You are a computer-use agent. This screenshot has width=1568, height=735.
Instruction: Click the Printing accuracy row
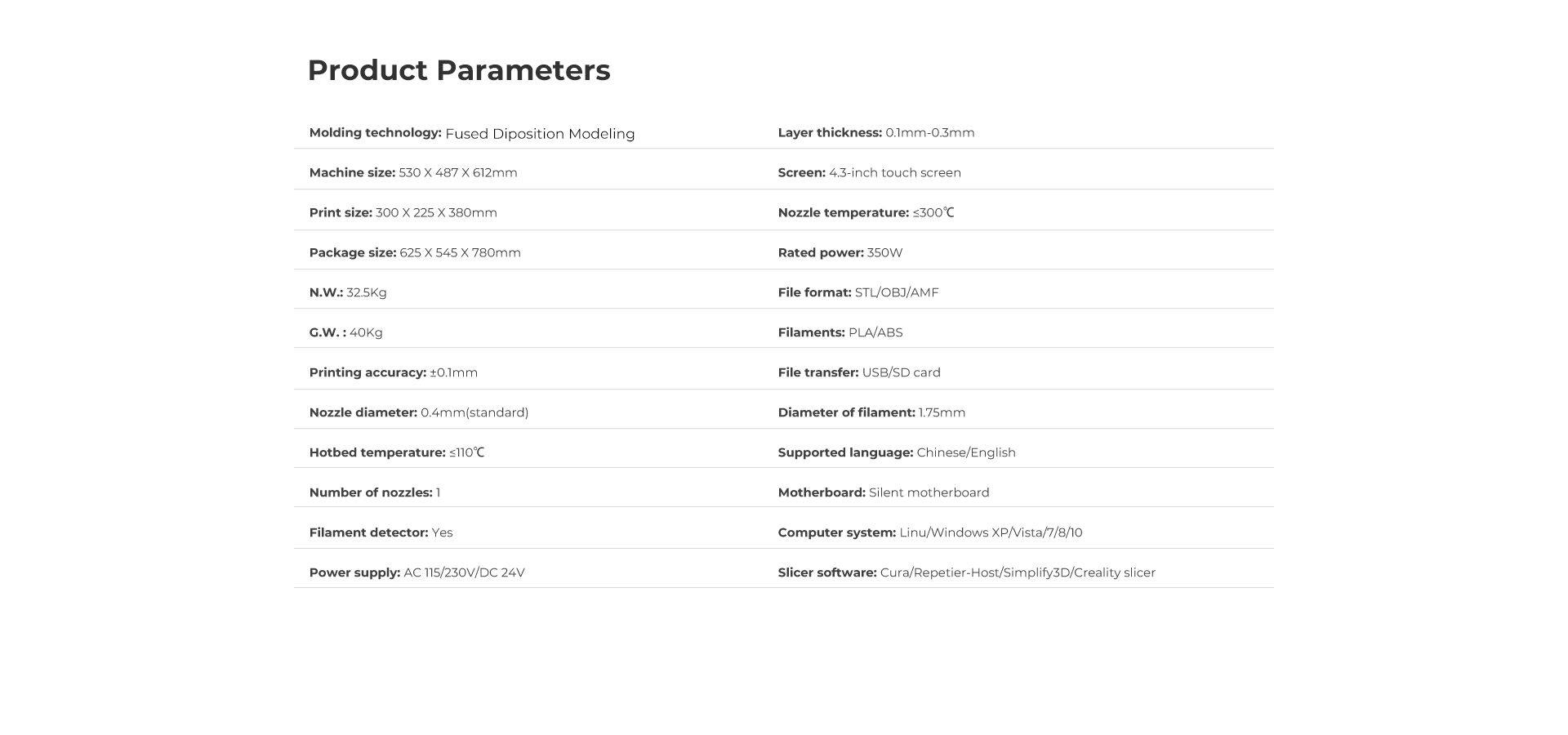pos(393,372)
